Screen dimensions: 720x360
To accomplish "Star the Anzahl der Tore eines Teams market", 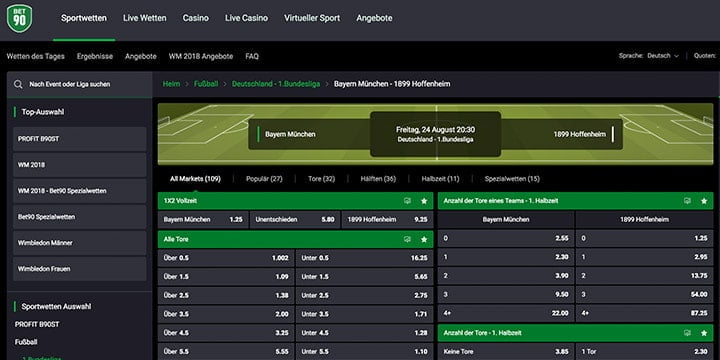I will tap(704, 201).
